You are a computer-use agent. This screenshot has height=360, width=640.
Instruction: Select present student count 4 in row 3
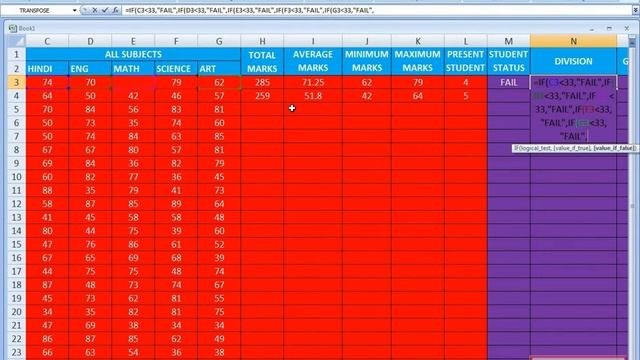(466, 82)
